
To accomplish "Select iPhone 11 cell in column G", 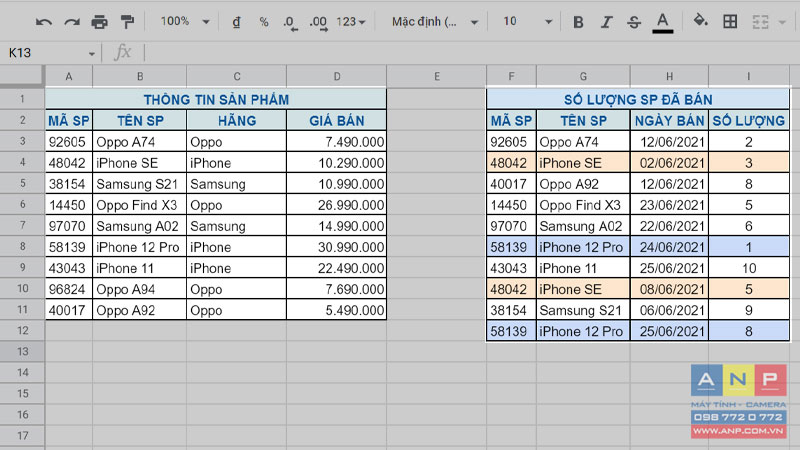I will [583, 268].
